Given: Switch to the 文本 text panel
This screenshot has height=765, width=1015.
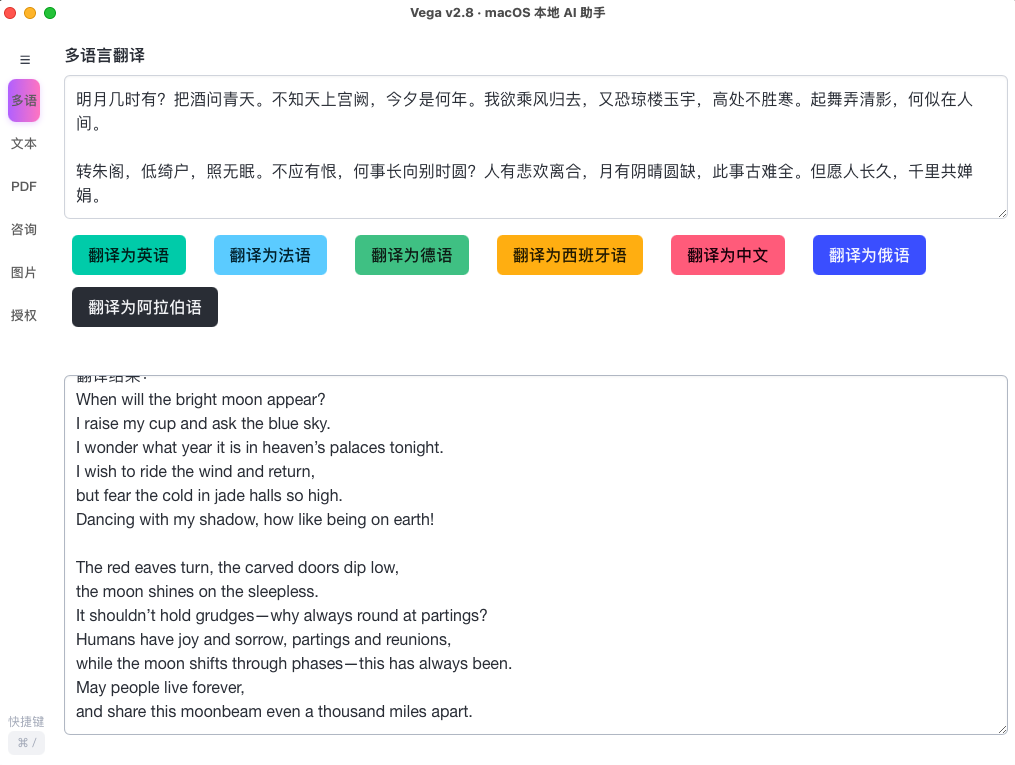Looking at the screenshot, I should tap(23, 143).
